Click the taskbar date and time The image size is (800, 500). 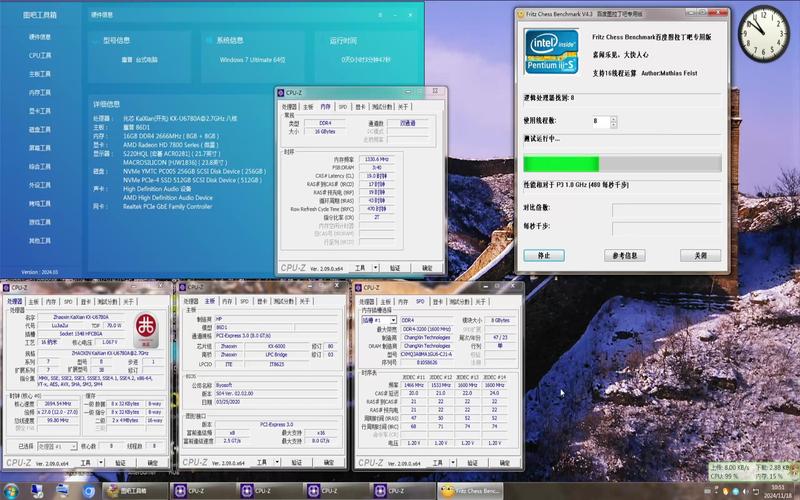778,491
